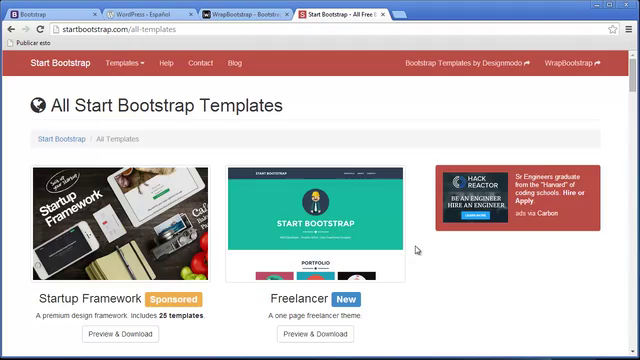Click the Freelancer title
Viewport: 640px width, 360px height.
coord(299,299)
